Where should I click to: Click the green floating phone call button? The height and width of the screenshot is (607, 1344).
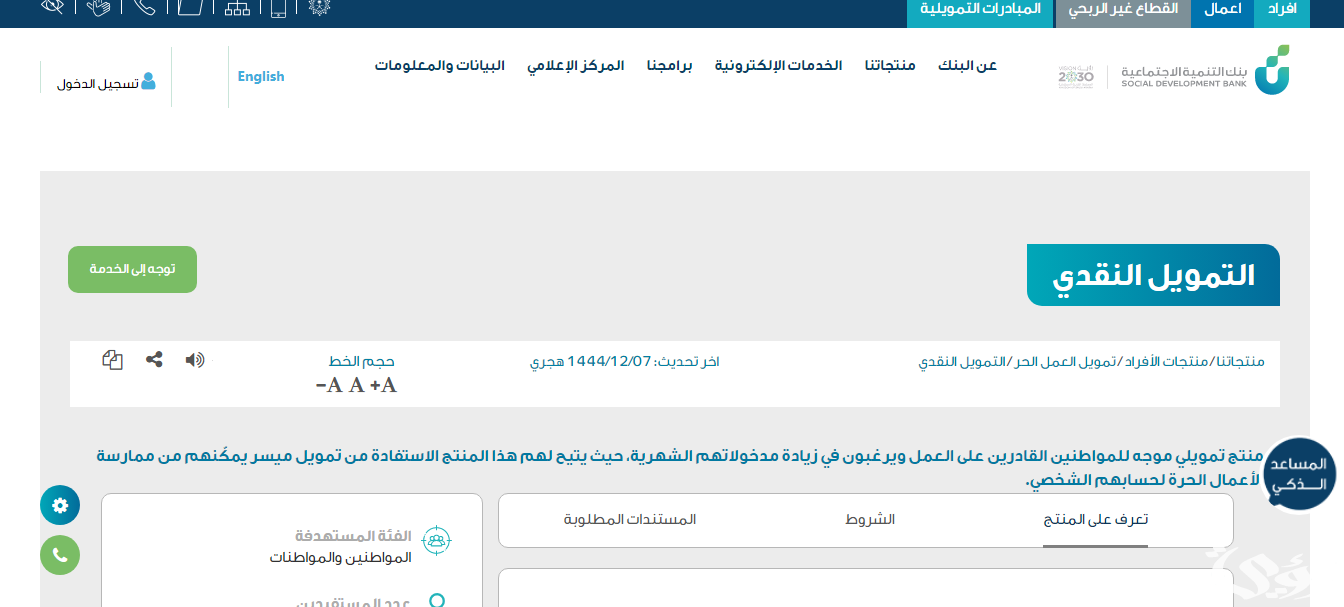point(60,555)
